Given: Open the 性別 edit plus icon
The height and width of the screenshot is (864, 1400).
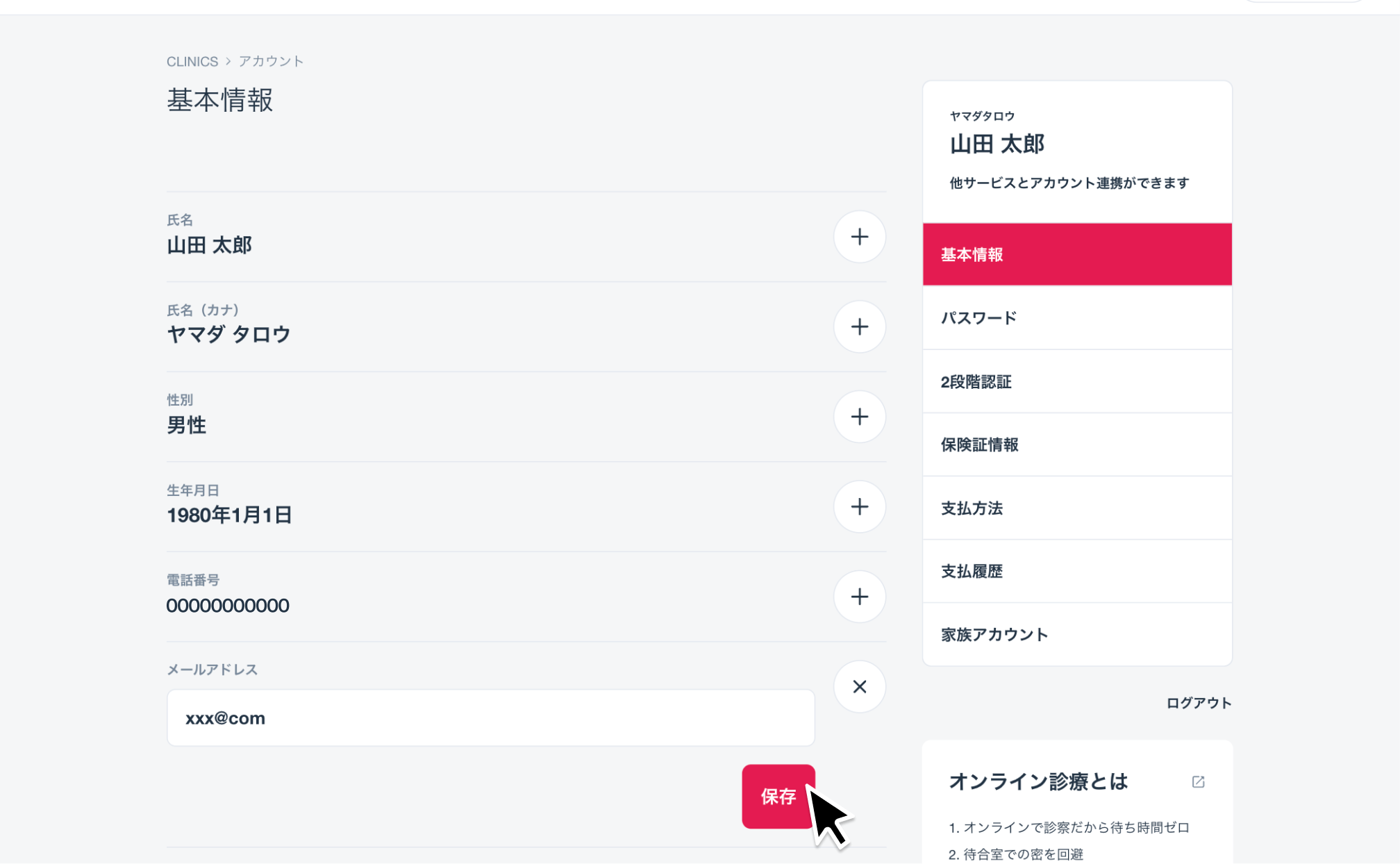Looking at the screenshot, I should click(859, 417).
